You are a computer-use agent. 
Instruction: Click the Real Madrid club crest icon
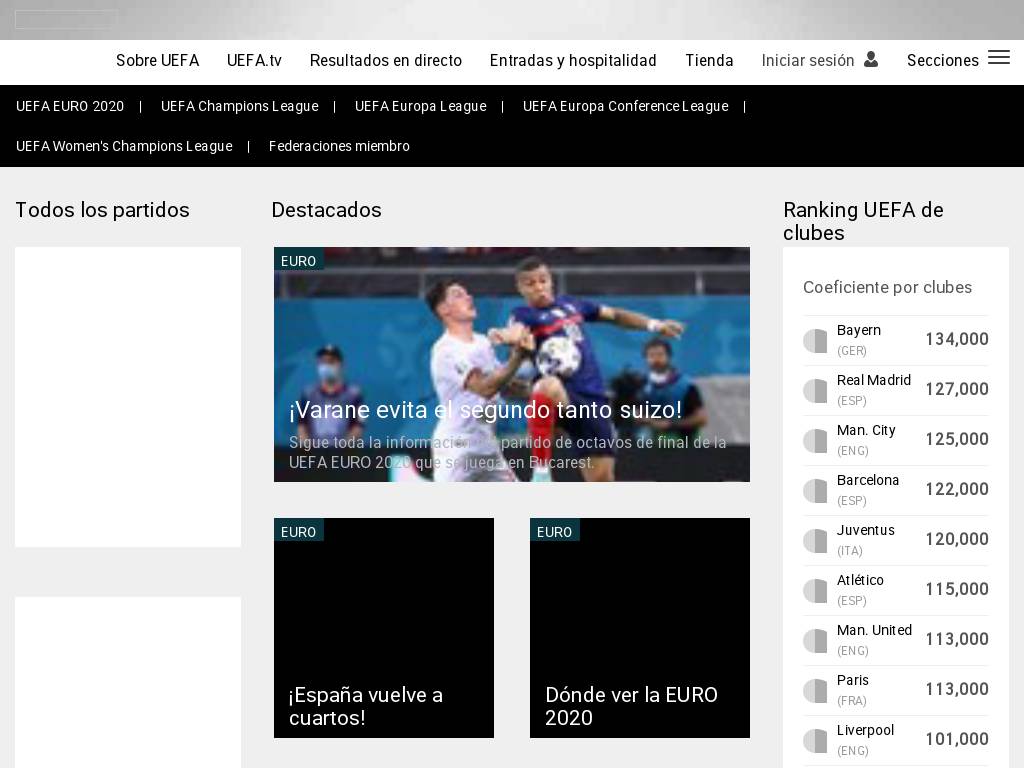pyautogui.click(x=815, y=391)
